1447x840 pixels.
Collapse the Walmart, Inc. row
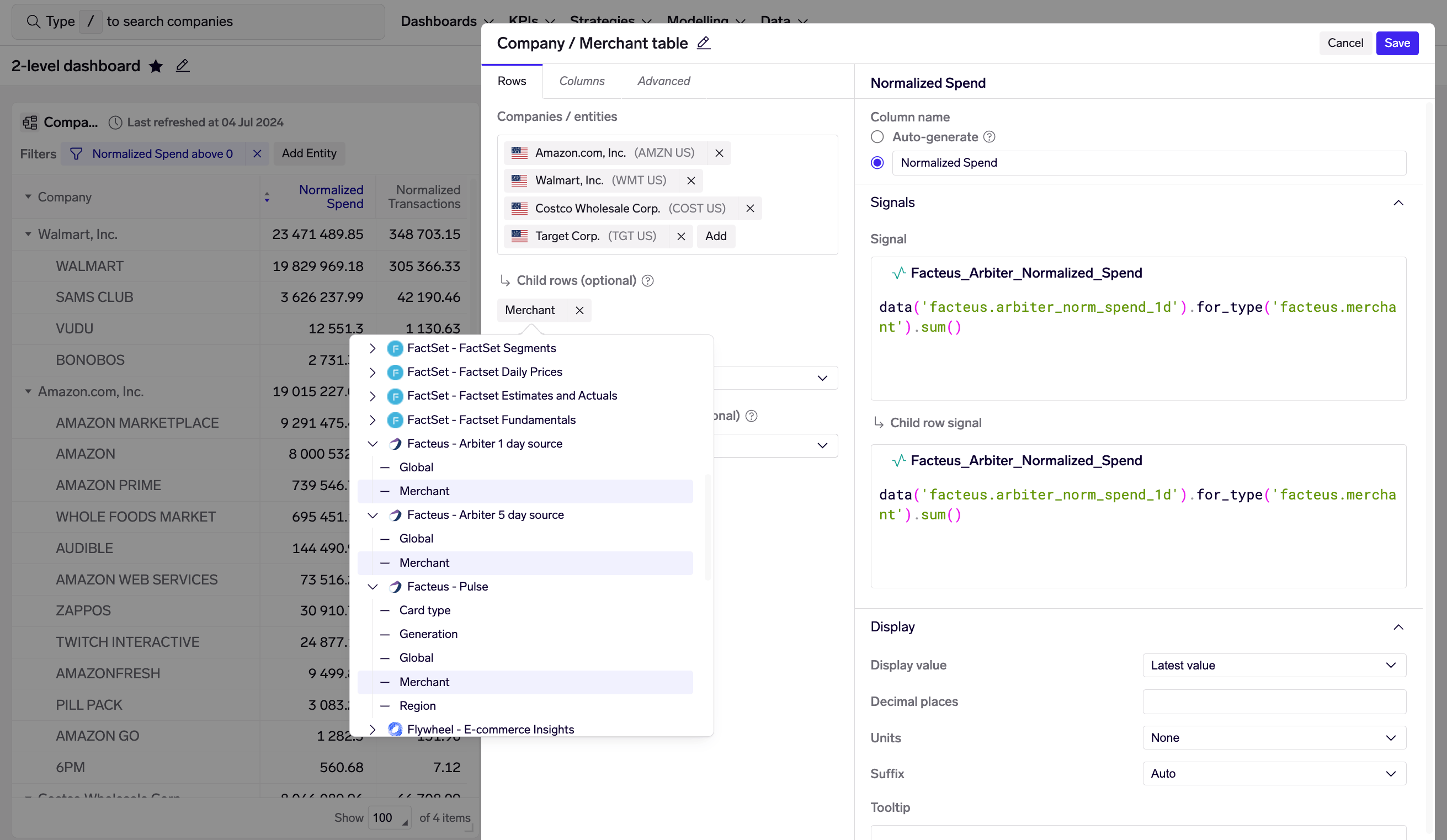(x=28, y=234)
